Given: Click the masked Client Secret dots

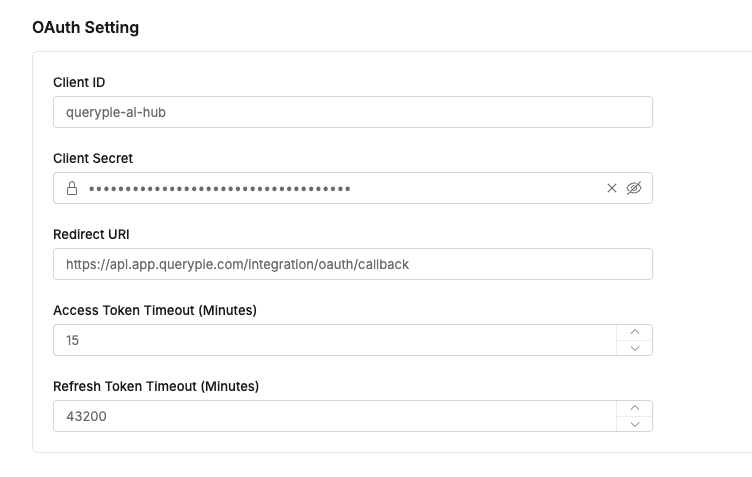Looking at the screenshot, I should click(219, 188).
